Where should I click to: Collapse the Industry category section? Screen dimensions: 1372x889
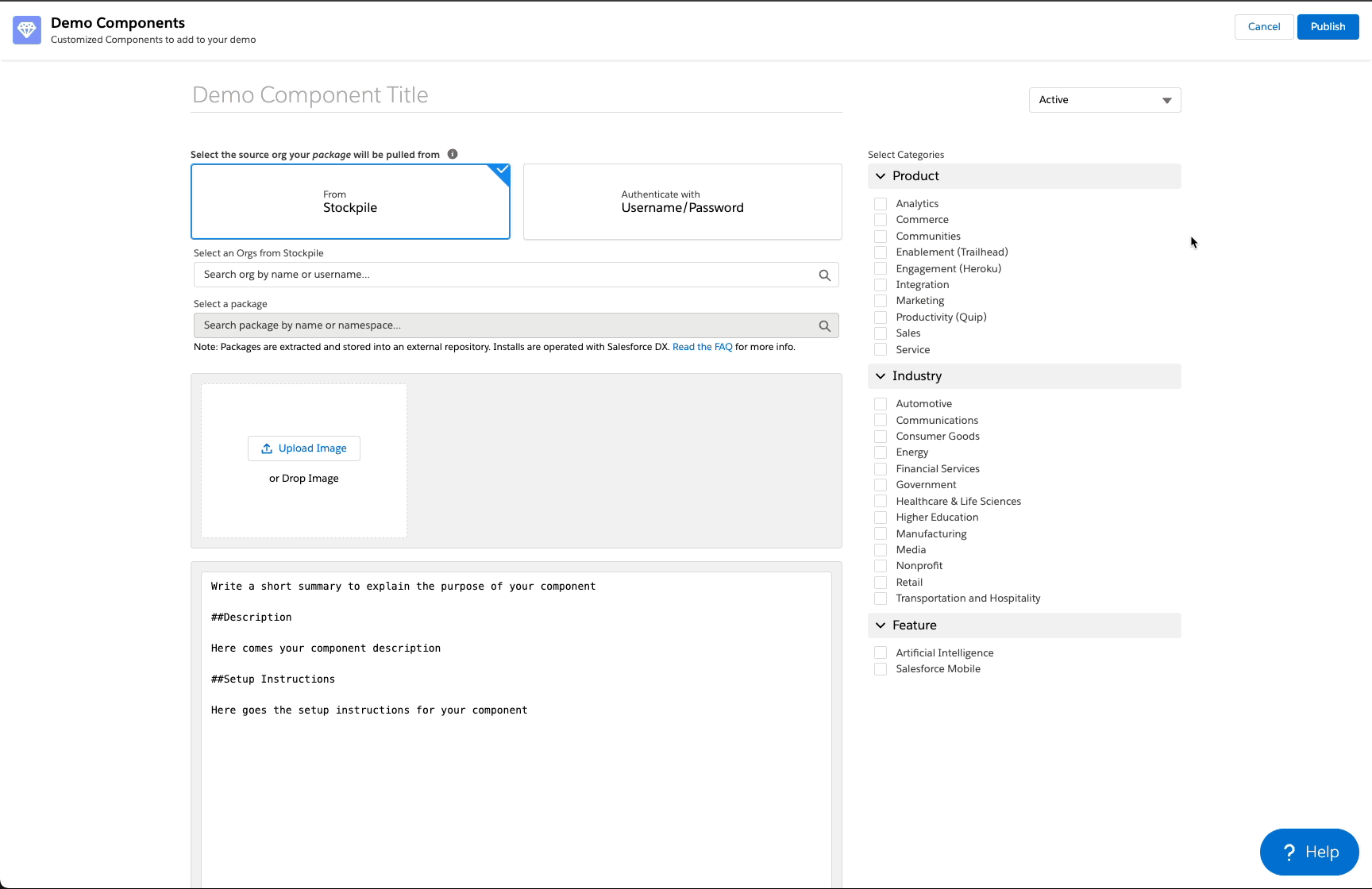coord(1024,376)
